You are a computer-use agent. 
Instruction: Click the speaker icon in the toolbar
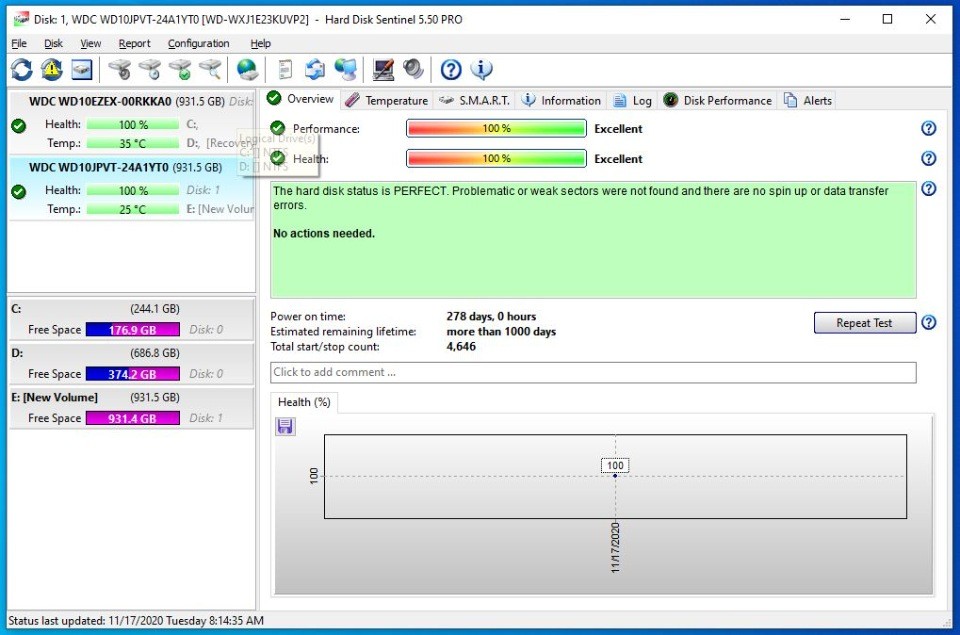pos(413,70)
